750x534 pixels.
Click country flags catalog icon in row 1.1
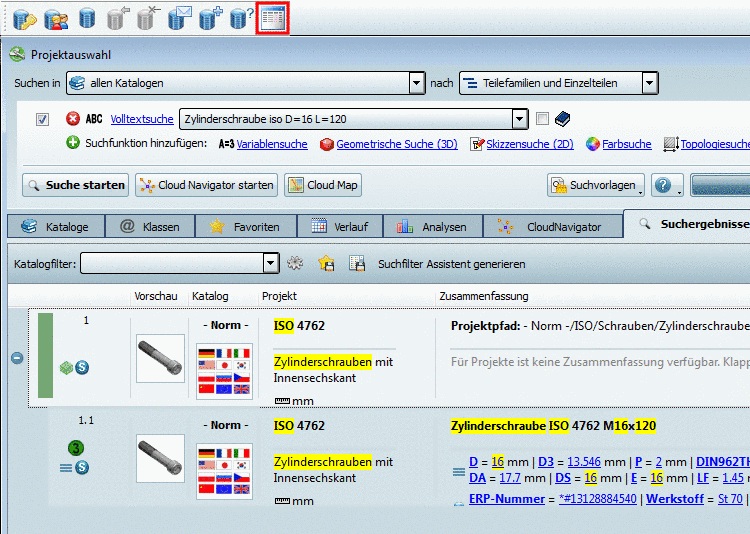[x=224, y=471]
